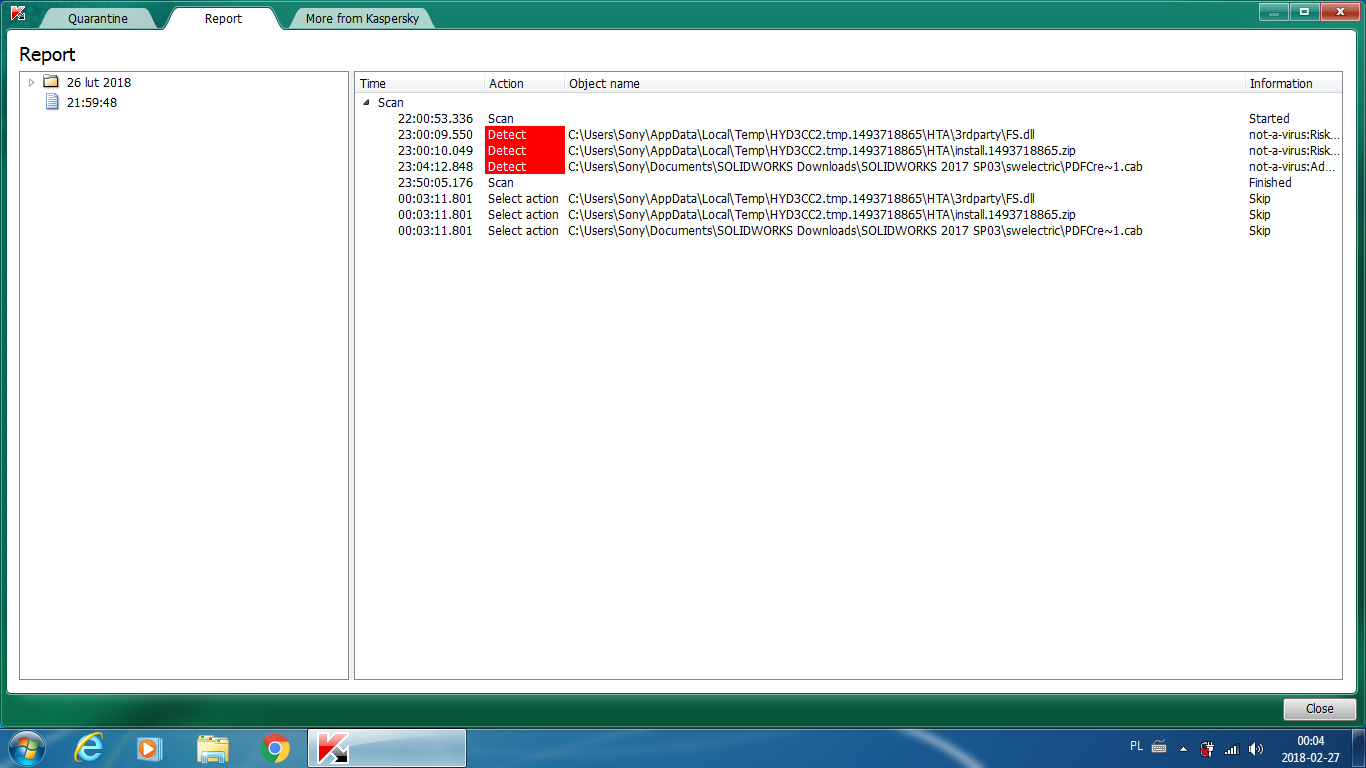This screenshot has width=1366, height=768.
Task: Click the time 22:00:53.336
Action: (x=435, y=118)
